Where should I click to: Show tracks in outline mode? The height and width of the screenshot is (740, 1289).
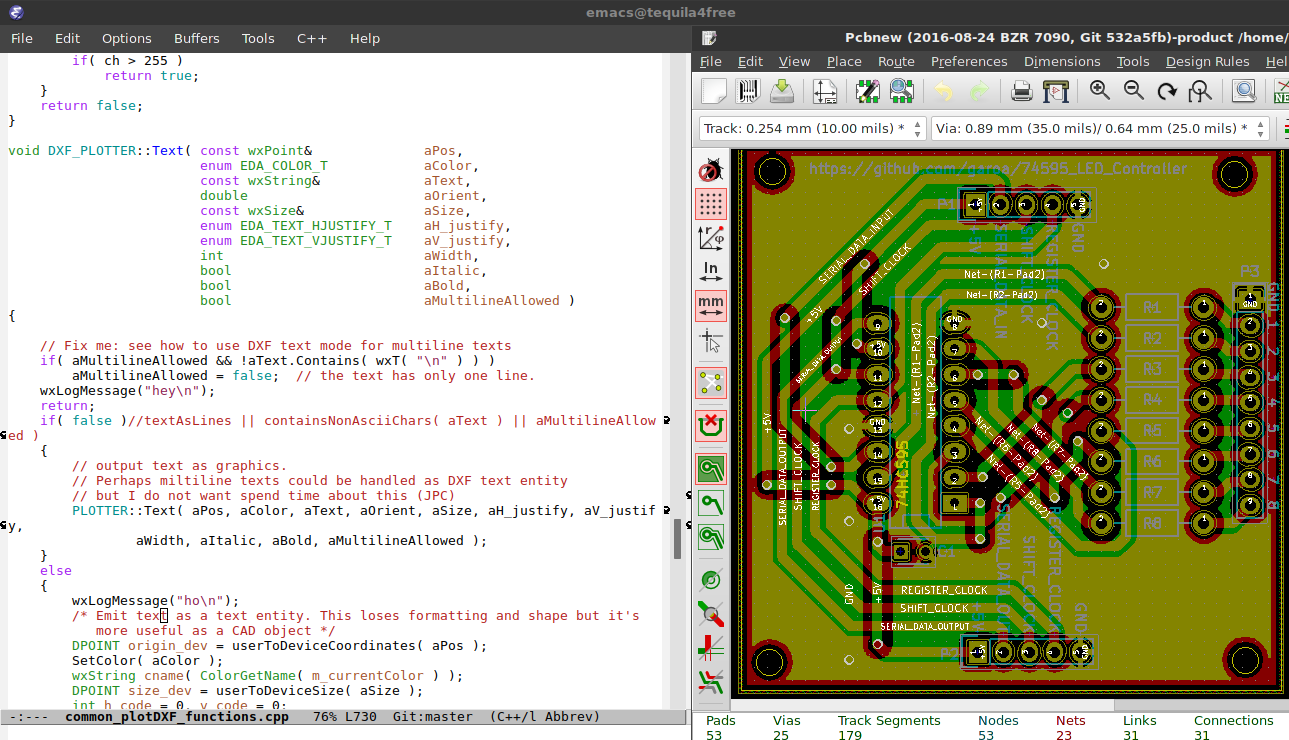[x=711, y=613]
